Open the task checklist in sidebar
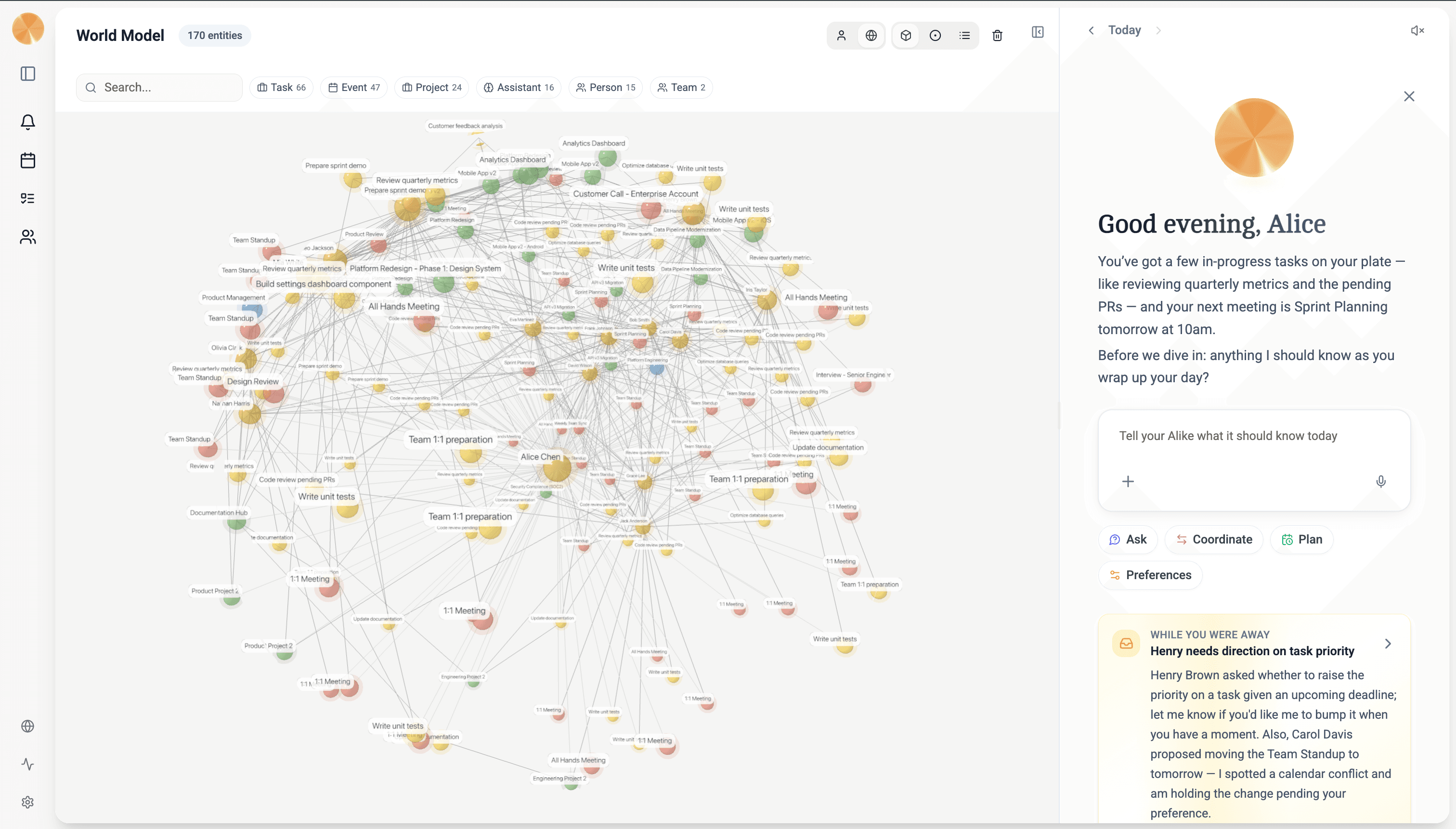1456x829 pixels. [x=27, y=199]
